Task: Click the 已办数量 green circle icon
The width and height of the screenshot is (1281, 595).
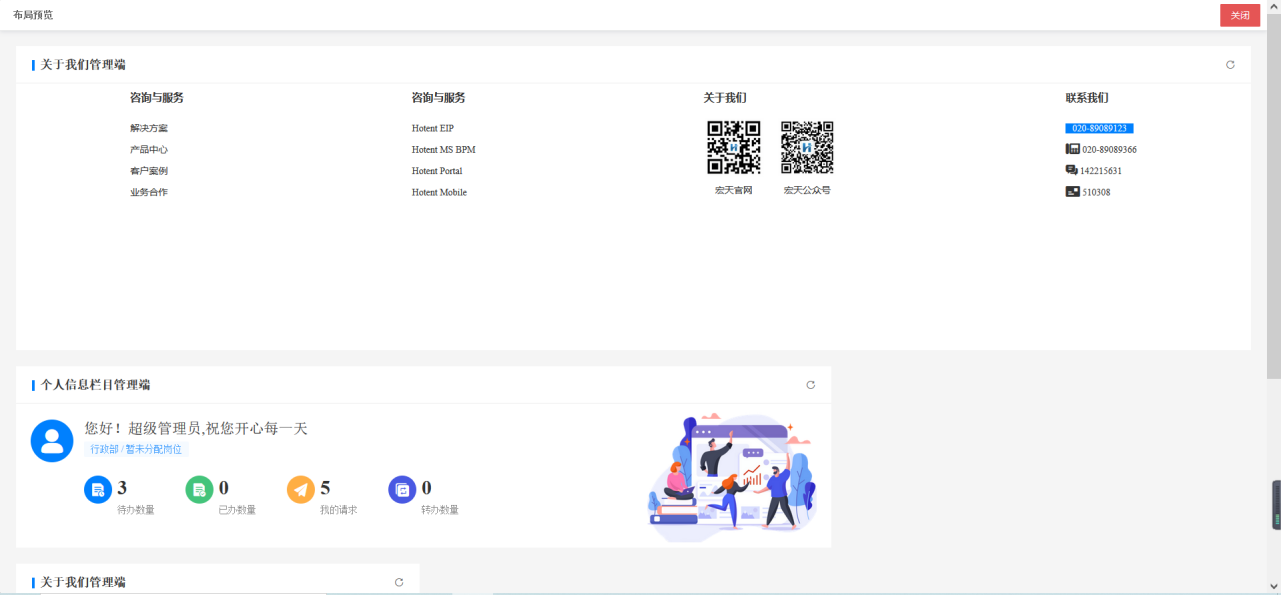Action: click(x=200, y=490)
